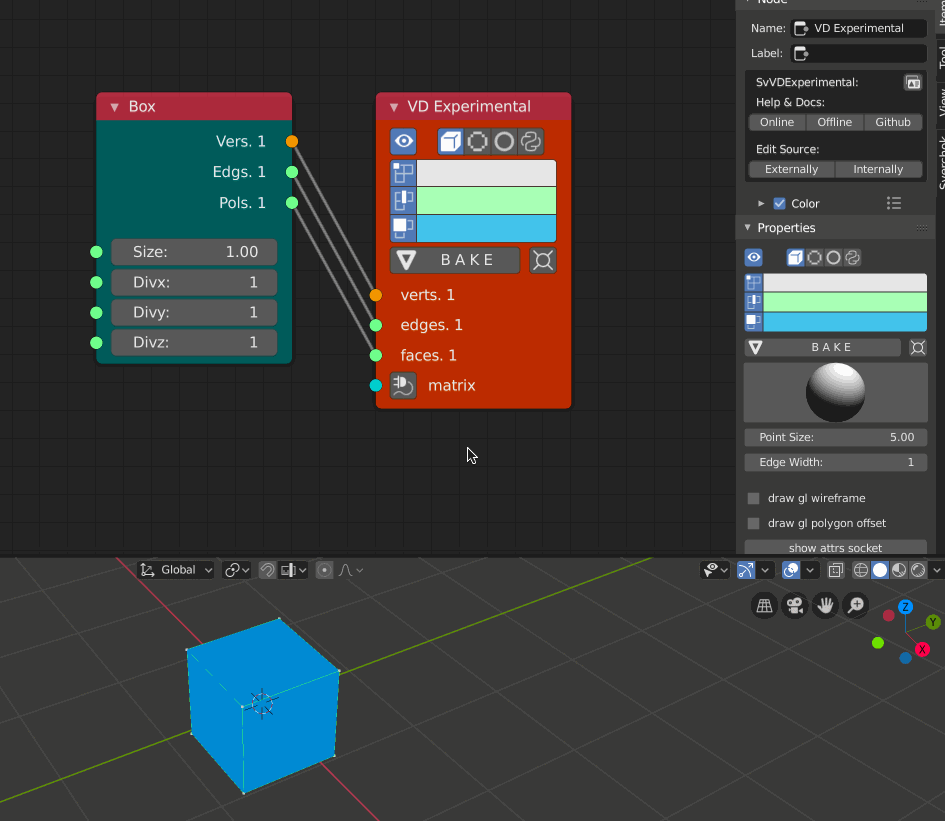Click the matrix socket plug icon
Viewport: 945px width, 821px height.
pyautogui.click(x=403, y=386)
